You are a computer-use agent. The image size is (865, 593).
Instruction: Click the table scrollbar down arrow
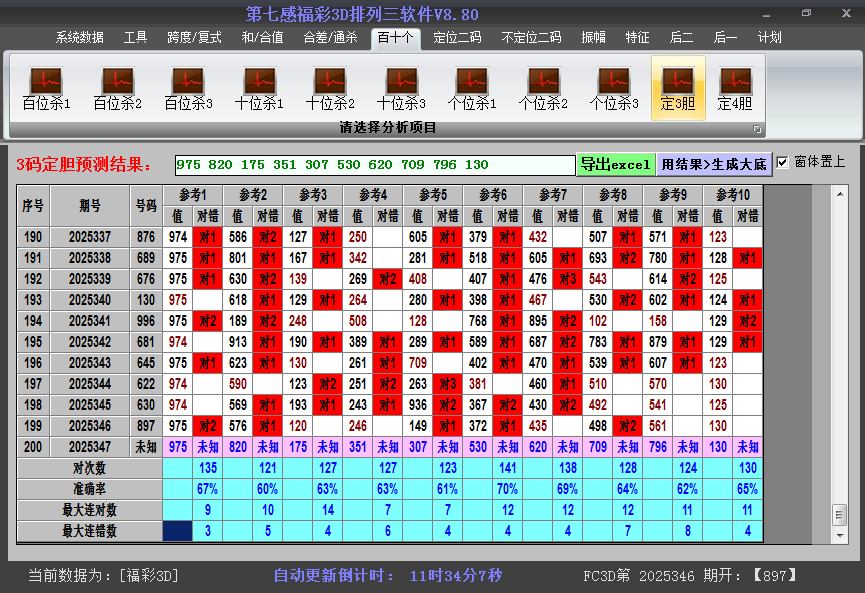[x=839, y=534]
